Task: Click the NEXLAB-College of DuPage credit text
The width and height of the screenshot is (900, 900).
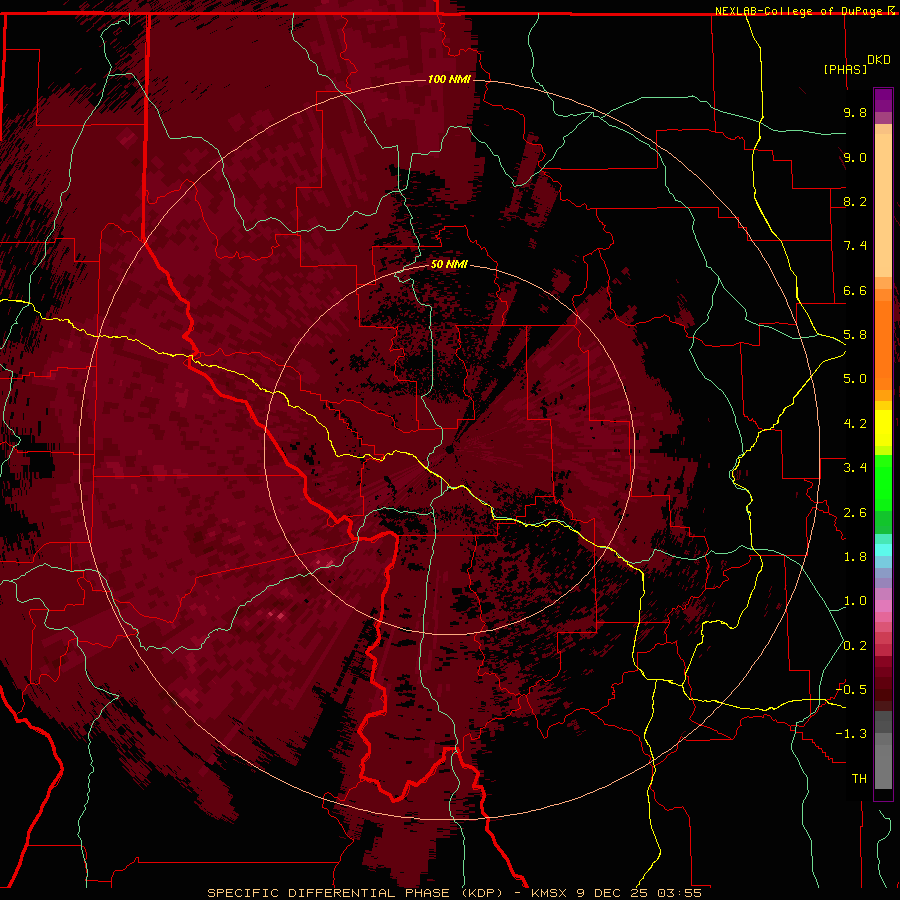Action: pyautogui.click(x=799, y=11)
